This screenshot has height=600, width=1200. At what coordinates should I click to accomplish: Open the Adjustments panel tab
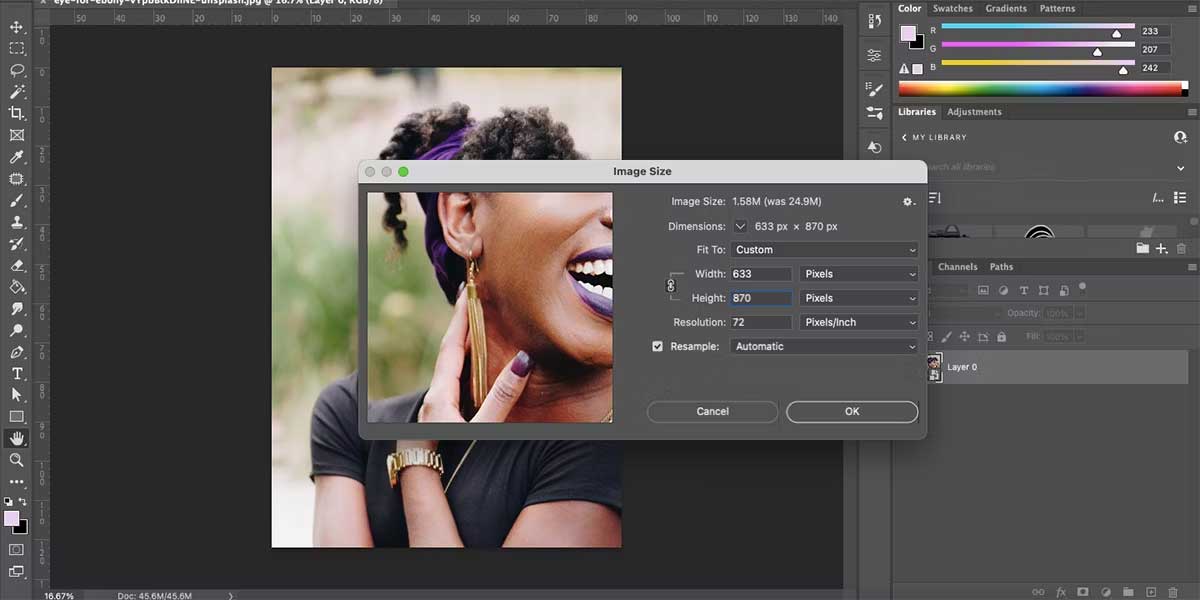(x=974, y=112)
